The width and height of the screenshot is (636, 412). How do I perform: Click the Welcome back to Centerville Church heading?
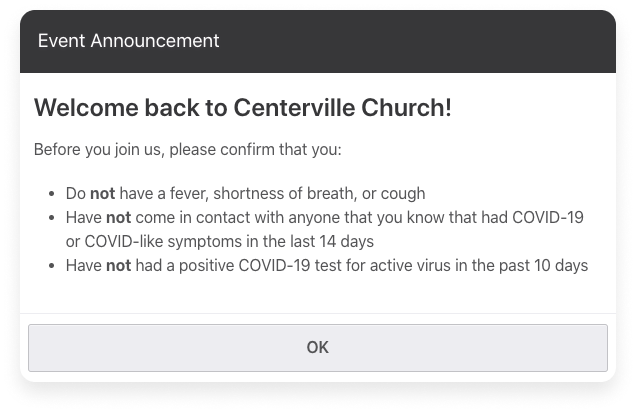(242, 108)
